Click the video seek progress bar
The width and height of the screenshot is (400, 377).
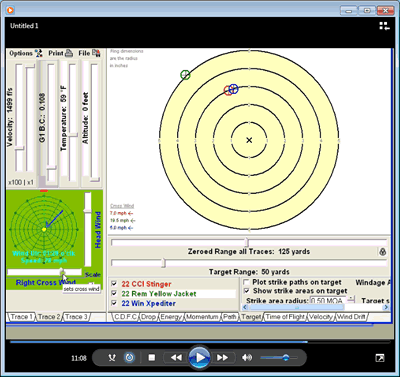pos(200,342)
